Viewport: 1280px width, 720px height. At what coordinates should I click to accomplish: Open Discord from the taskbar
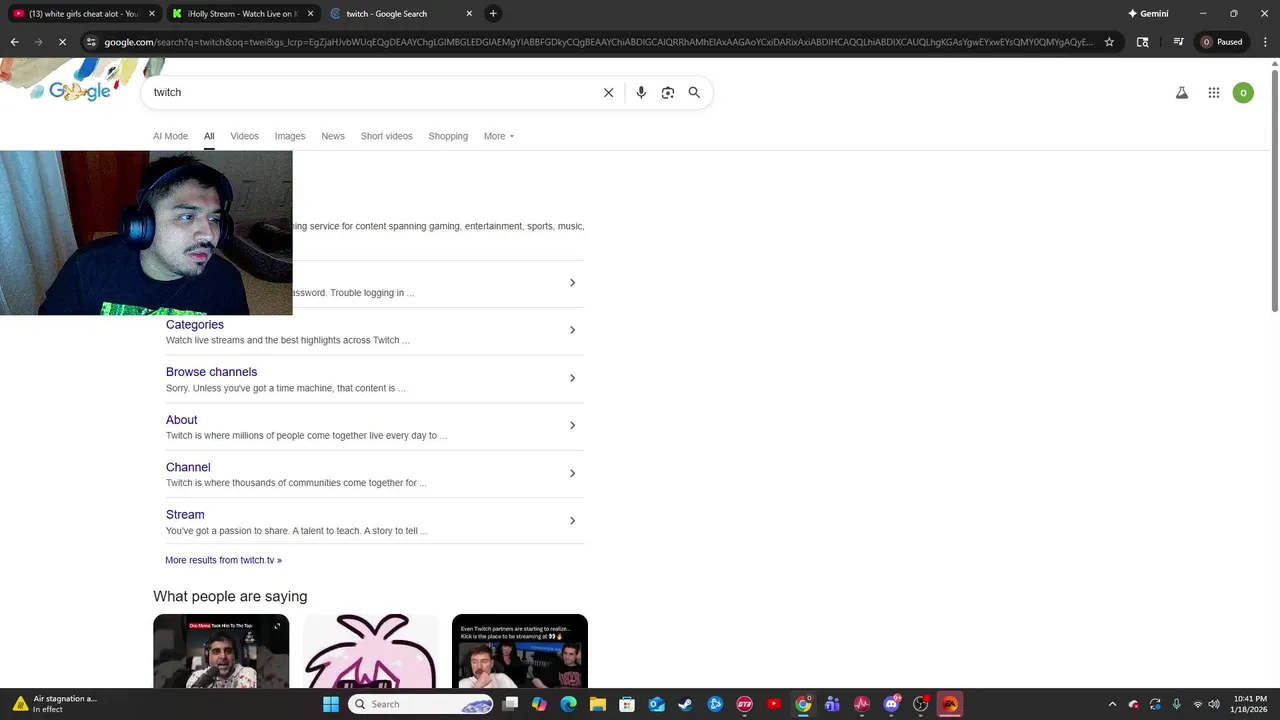click(x=891, y=704)
